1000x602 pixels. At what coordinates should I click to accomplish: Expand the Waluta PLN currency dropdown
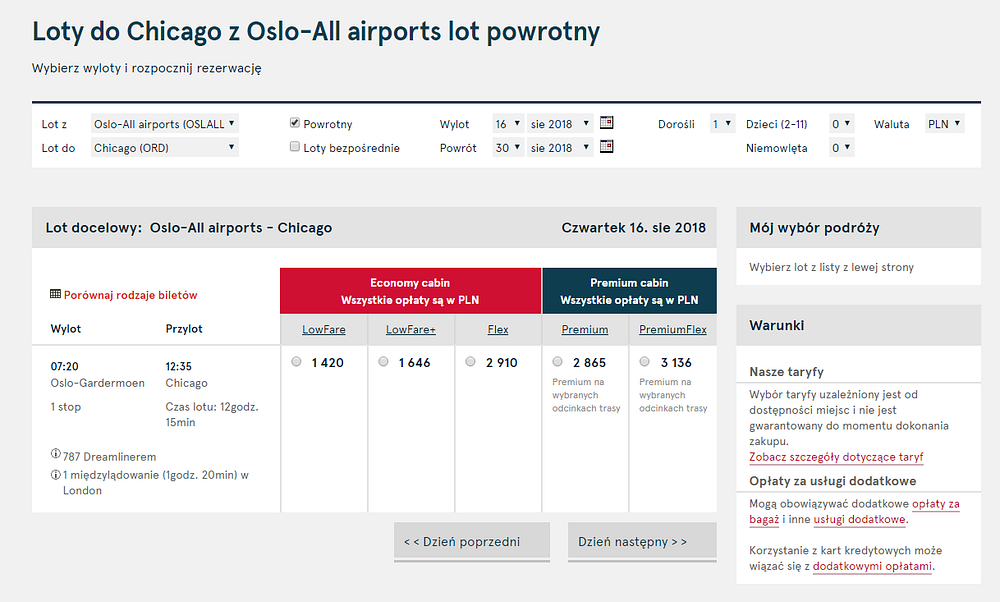coord(945,124)
